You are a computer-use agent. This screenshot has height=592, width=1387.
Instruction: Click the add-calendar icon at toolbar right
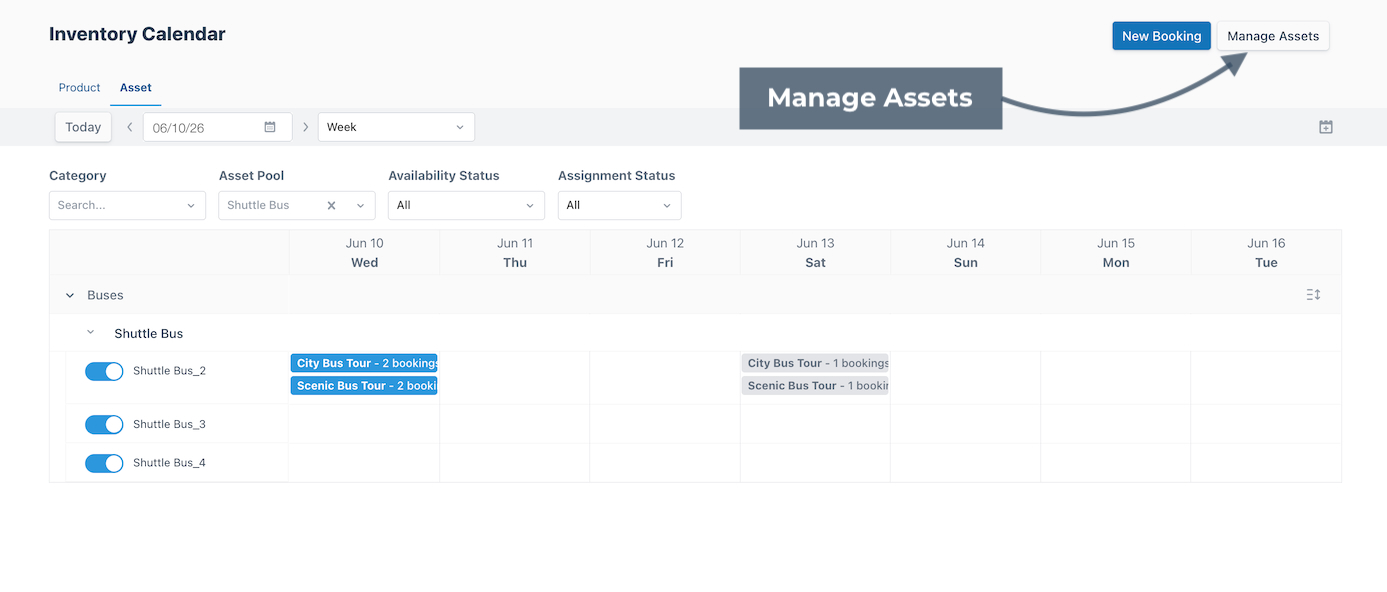click(x=1326, y=127)
